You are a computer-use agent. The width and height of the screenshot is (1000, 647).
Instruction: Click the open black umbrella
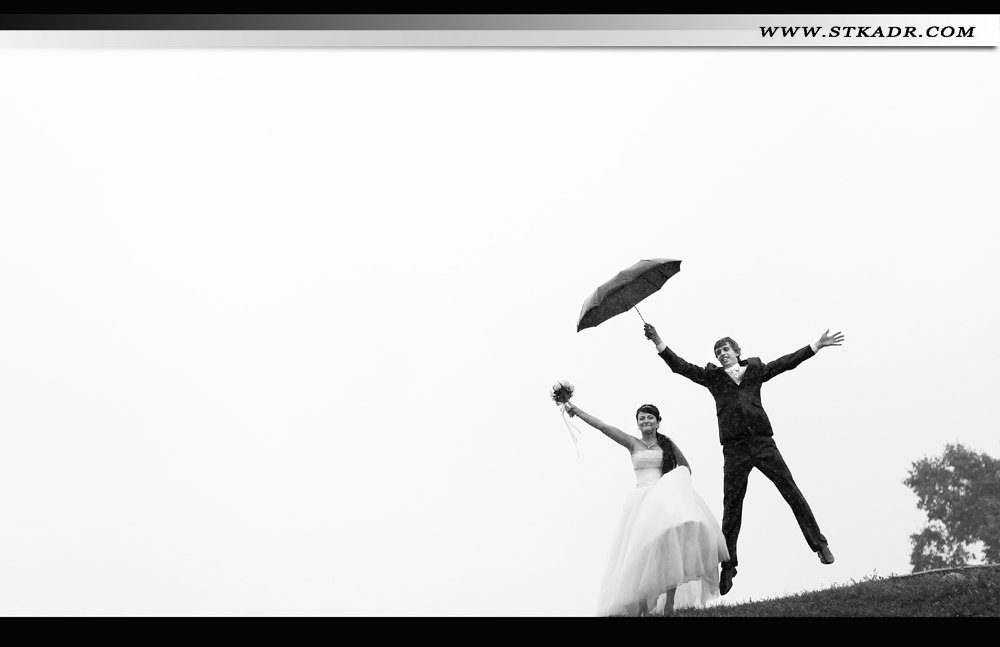(x=627, y=290)
